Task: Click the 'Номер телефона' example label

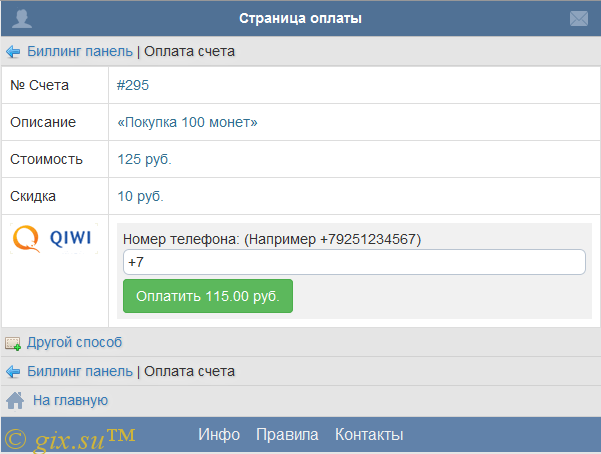Action: point(272,239)
